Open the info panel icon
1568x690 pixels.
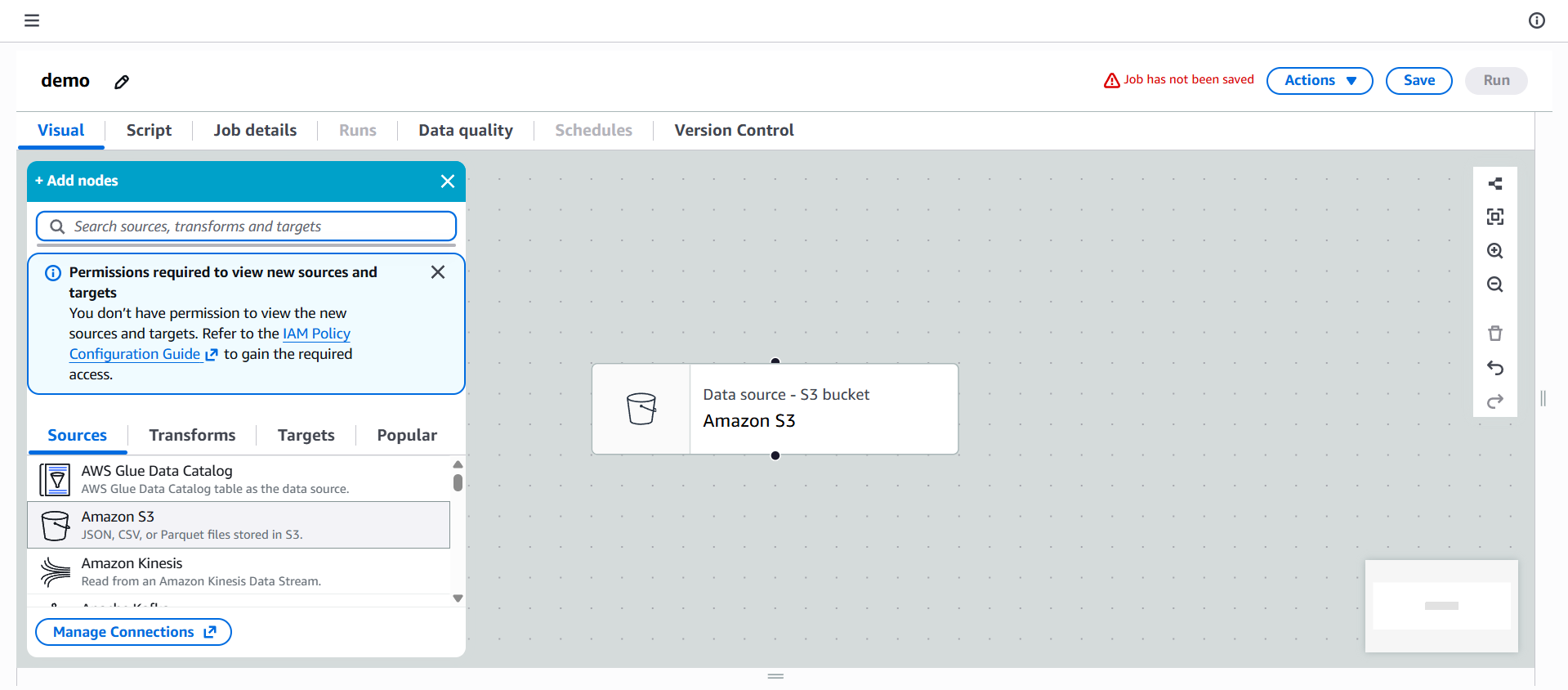point(1537,20)
